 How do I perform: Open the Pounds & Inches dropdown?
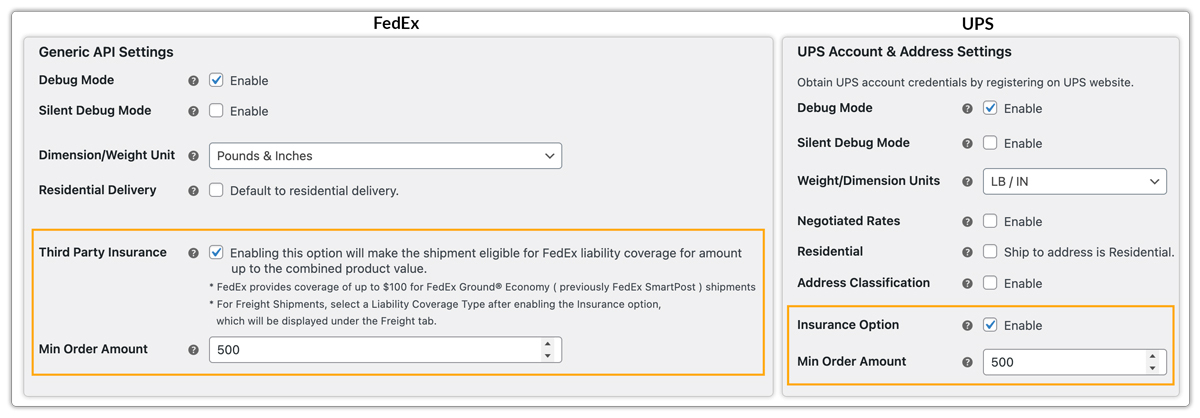tap(385, 156)
